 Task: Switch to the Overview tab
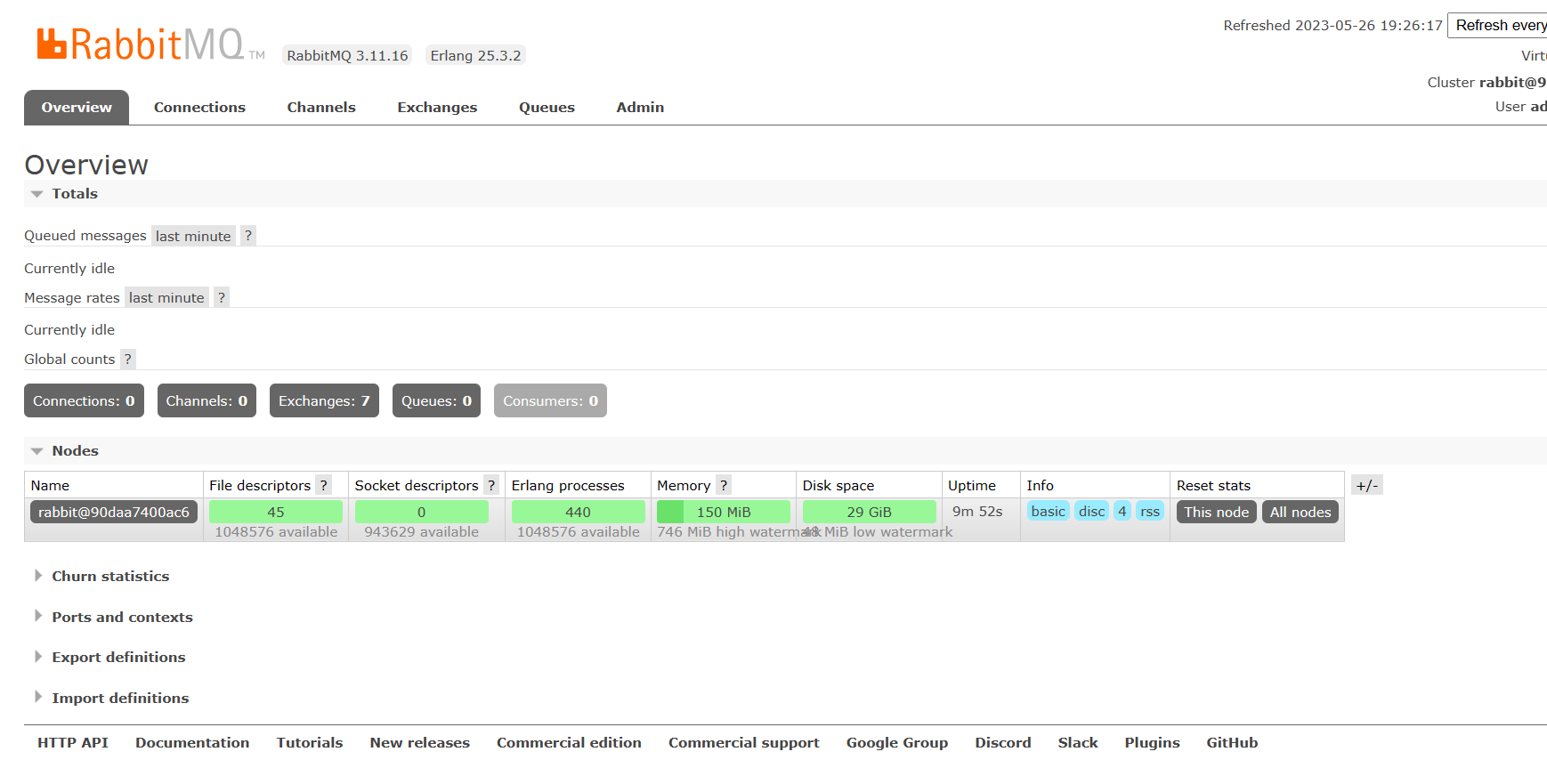(77, 107)
